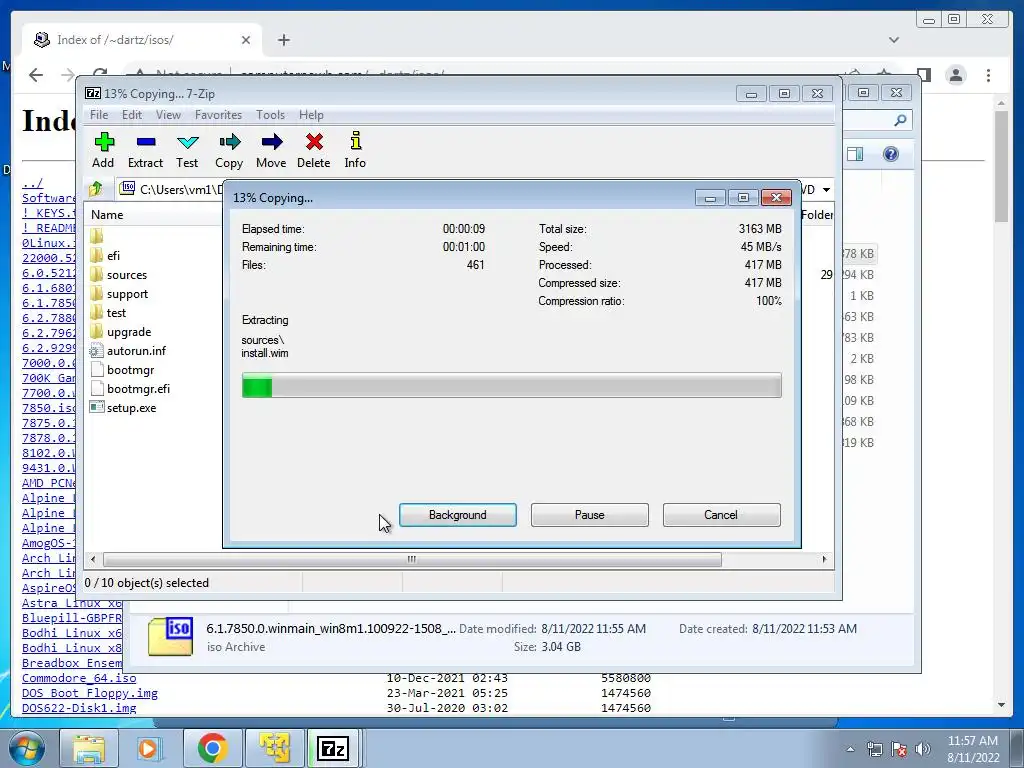This screenshot has width=1024, height=768.
Task: Click the Action Center flag icon
Action: [899, 749]
